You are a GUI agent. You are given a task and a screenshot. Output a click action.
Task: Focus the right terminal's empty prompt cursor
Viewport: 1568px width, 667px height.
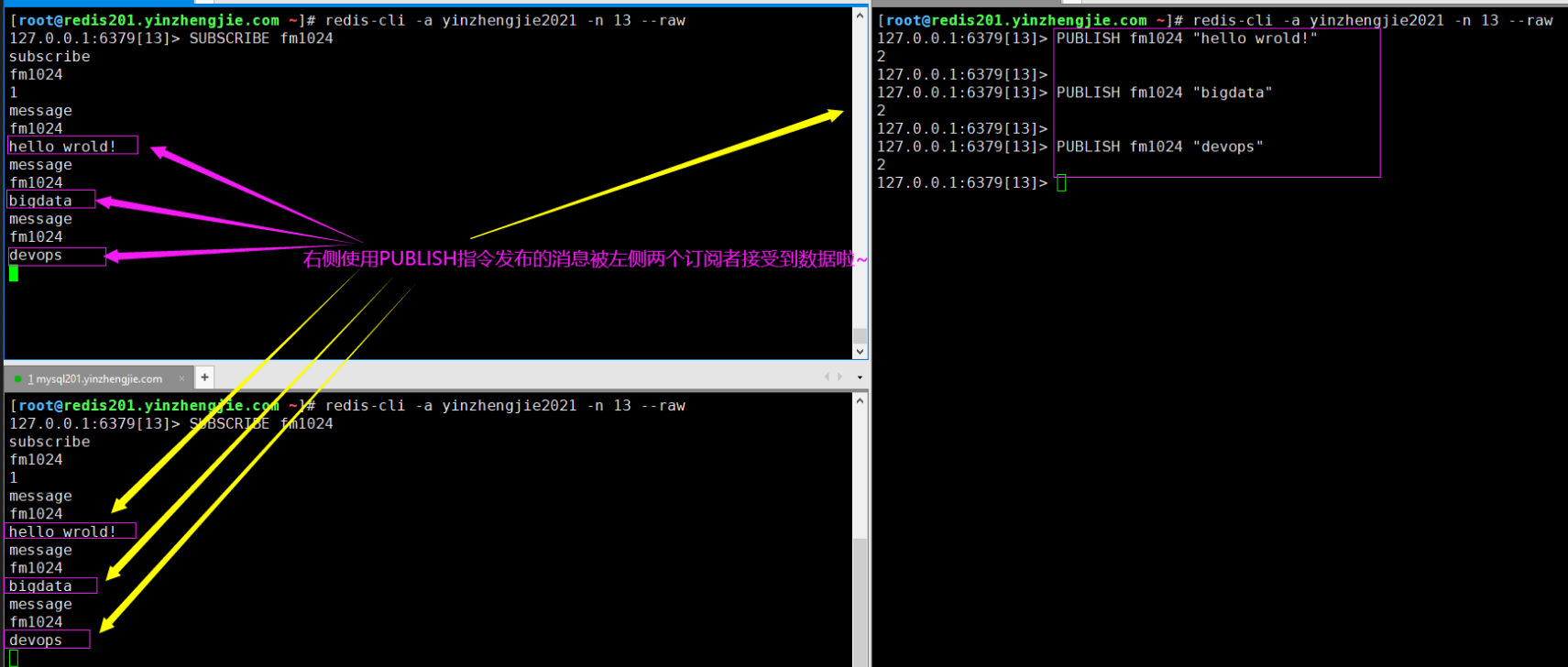point(1061,183)
